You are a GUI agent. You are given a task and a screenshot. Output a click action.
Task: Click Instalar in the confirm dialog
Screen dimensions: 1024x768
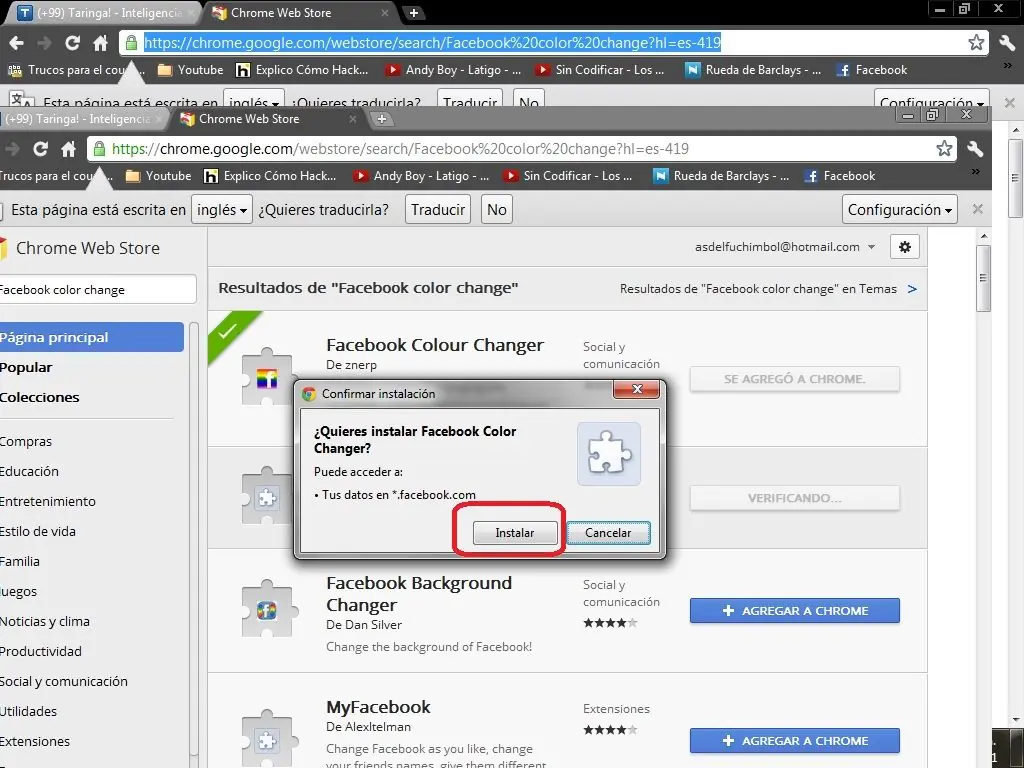click(x=515, y=533)
